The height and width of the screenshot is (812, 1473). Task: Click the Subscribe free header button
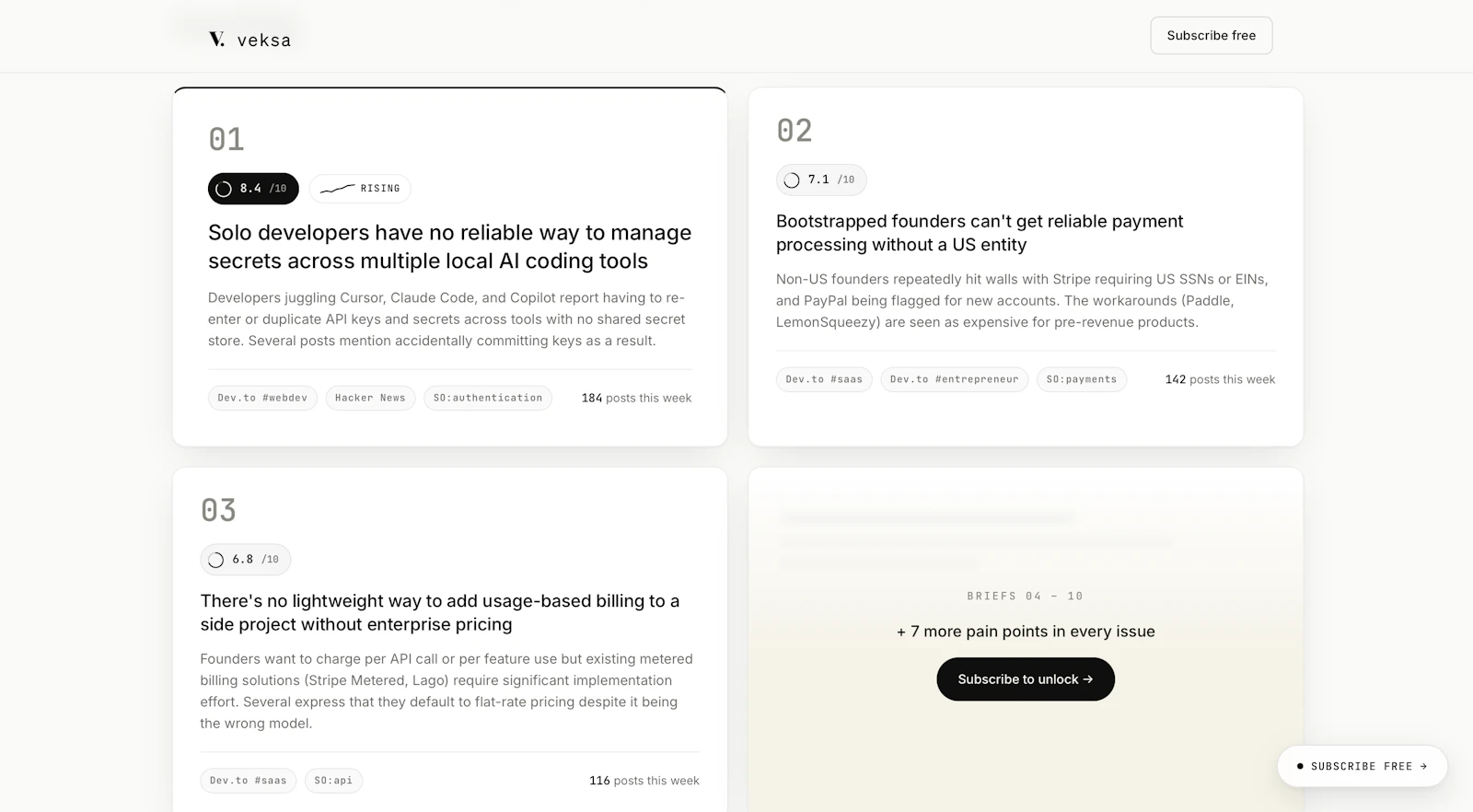[1212, 35]
